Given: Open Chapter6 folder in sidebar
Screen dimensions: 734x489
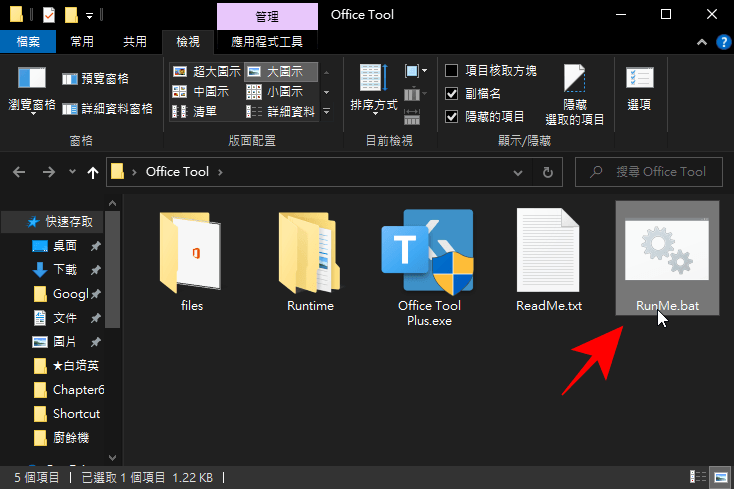Looking at the screenshot, I should 78,390.
